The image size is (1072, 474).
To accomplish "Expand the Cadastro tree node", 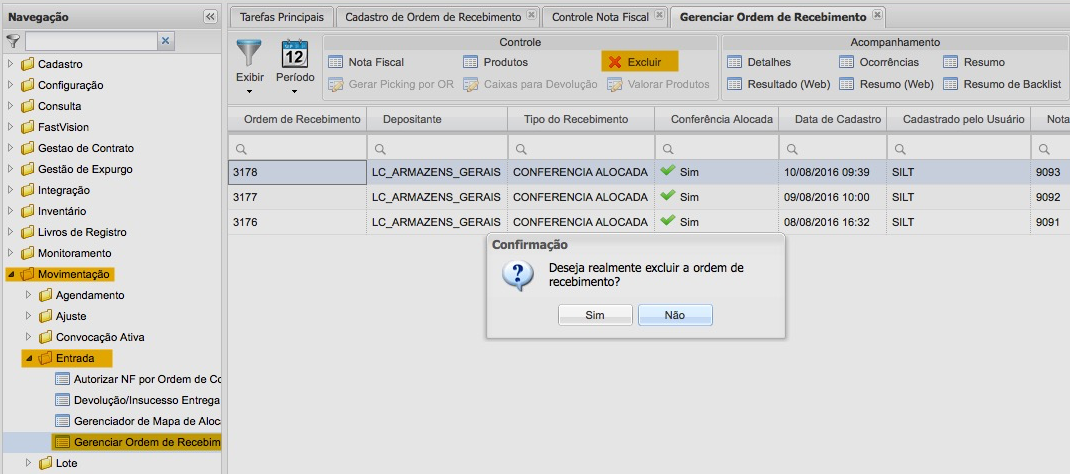I will [10, 64].
